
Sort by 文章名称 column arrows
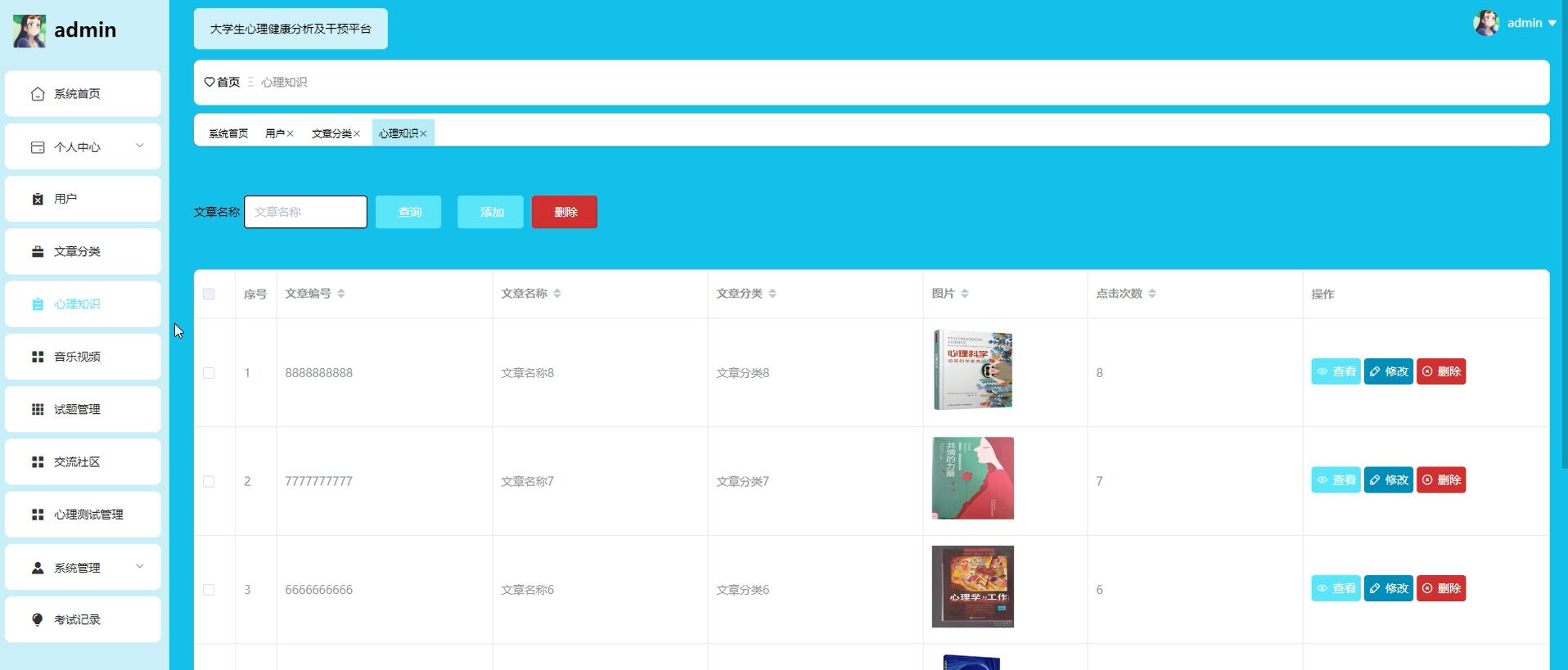(x=557, y=294)
